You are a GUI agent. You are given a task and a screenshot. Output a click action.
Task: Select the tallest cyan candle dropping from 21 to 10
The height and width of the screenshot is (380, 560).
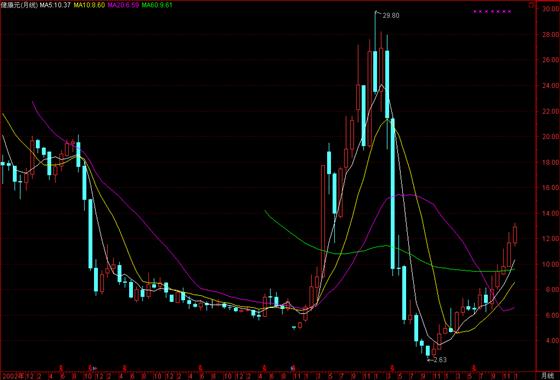pos(393,195)
